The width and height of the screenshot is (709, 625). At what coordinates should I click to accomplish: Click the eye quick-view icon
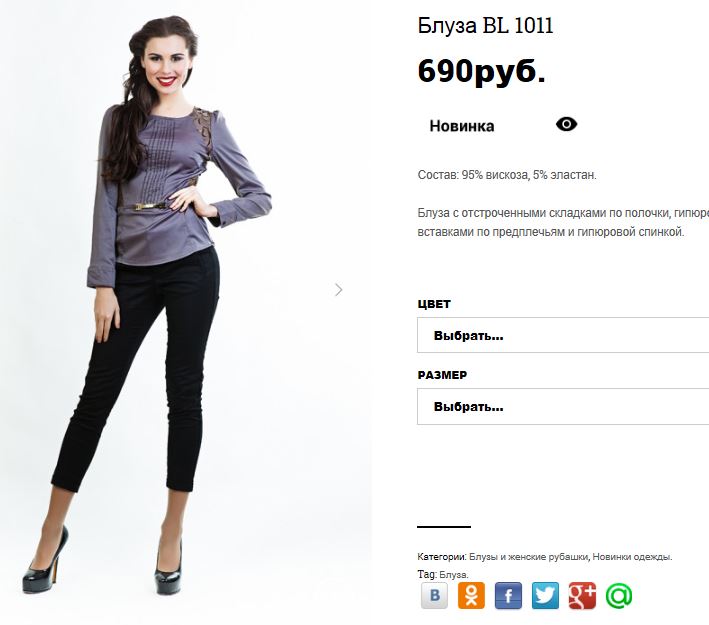click(x=566, y=124)
